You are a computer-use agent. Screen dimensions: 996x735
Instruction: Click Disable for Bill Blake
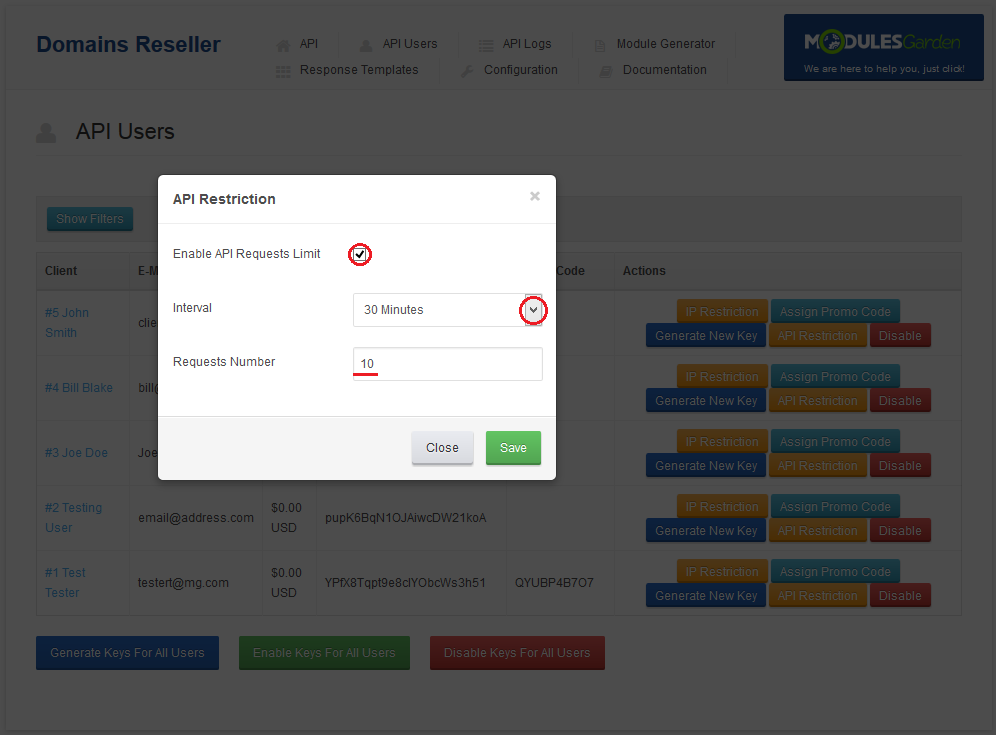(x=900, y=401)
